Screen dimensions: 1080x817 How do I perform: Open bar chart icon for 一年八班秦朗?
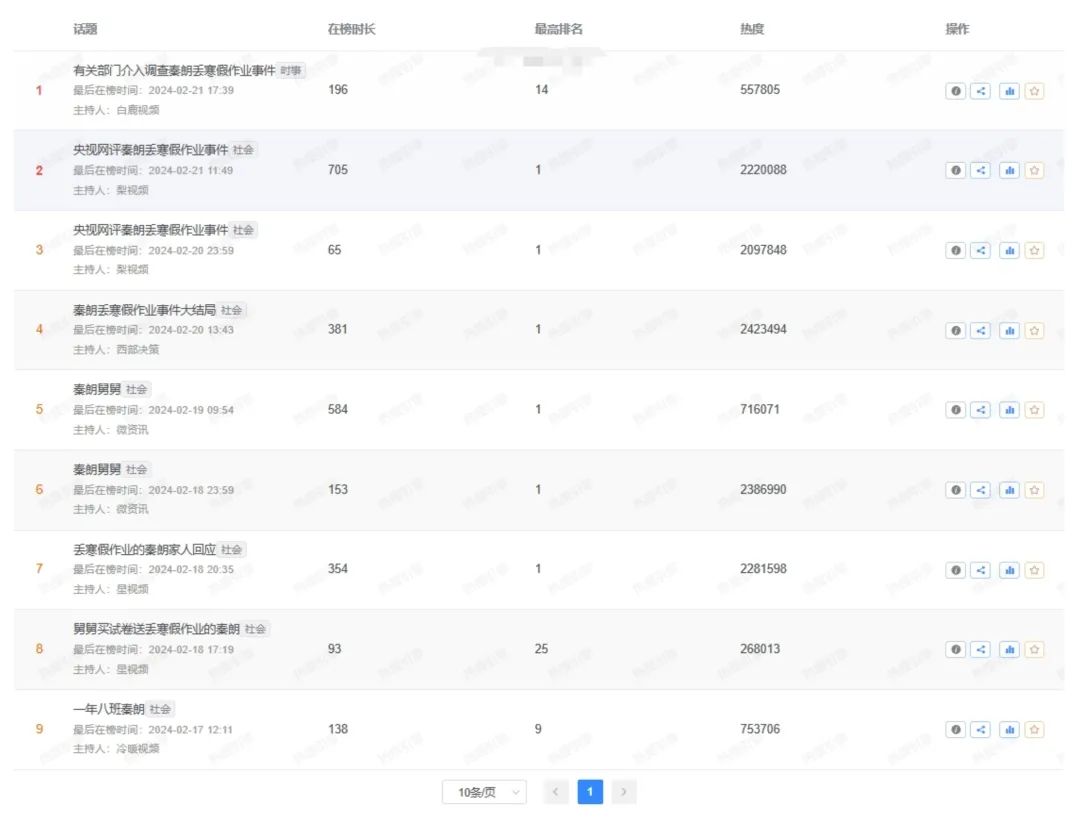pyautogui.click(x=1009, y=730)
